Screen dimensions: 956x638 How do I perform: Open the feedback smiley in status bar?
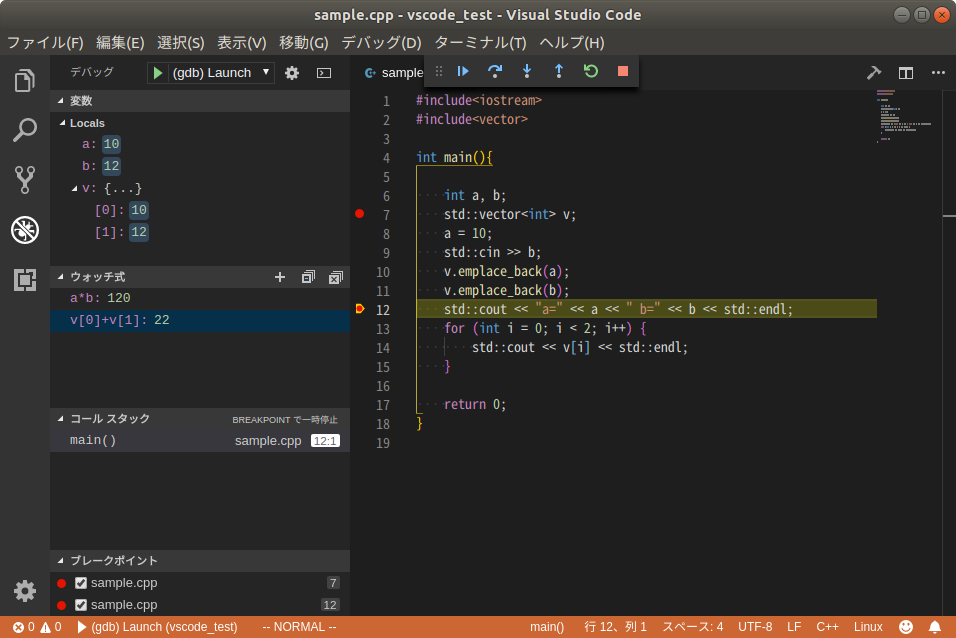pos(907,627)
